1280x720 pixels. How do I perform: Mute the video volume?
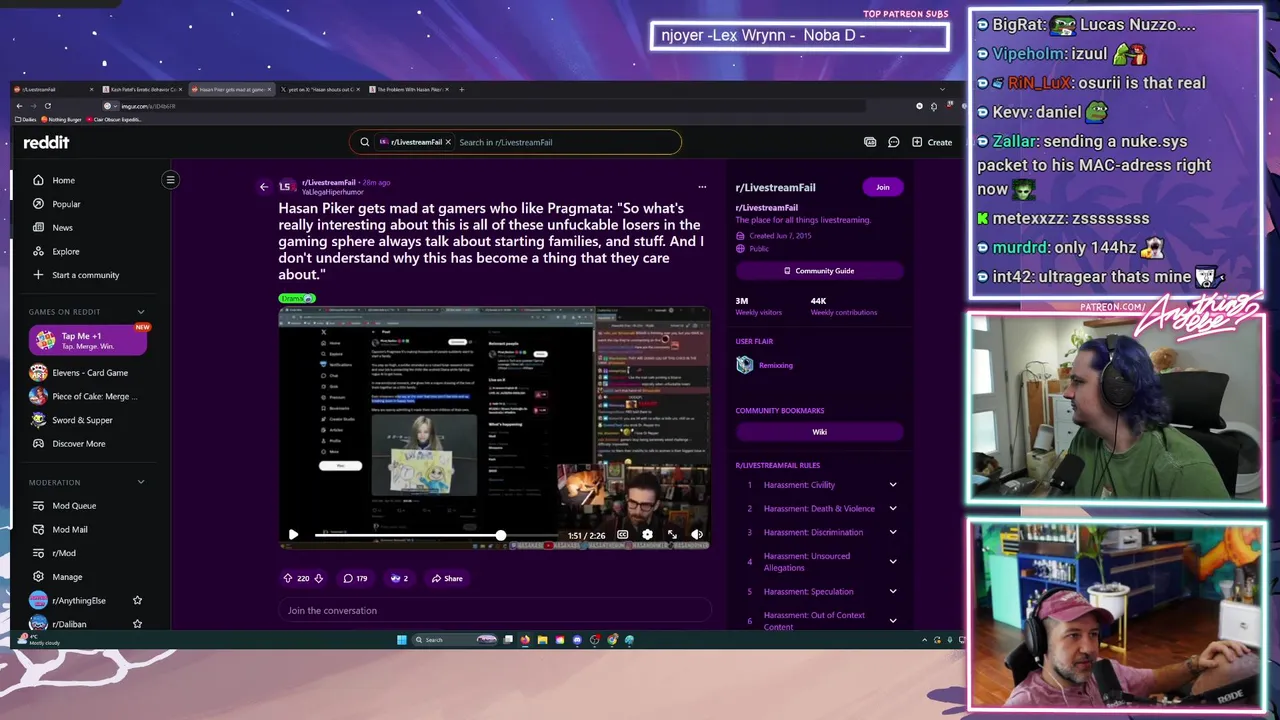pos(697,535)
